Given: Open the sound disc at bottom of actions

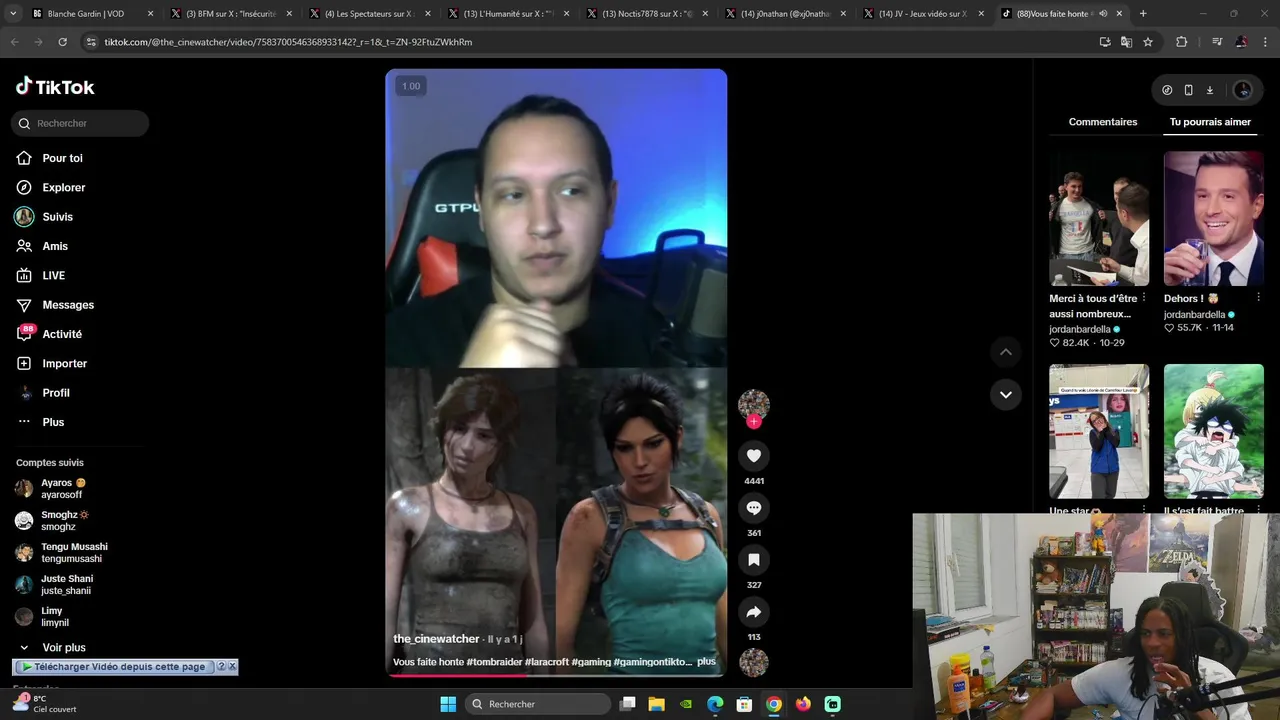Looking at the screenshot, I should [x=754, y=662].
